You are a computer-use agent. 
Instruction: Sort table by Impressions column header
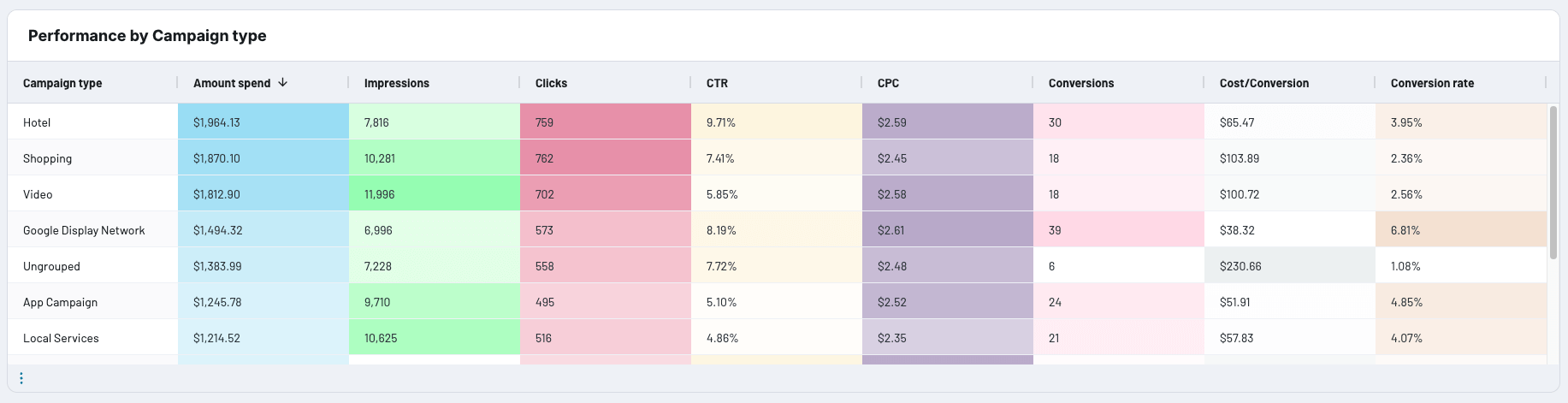point(397,84)
